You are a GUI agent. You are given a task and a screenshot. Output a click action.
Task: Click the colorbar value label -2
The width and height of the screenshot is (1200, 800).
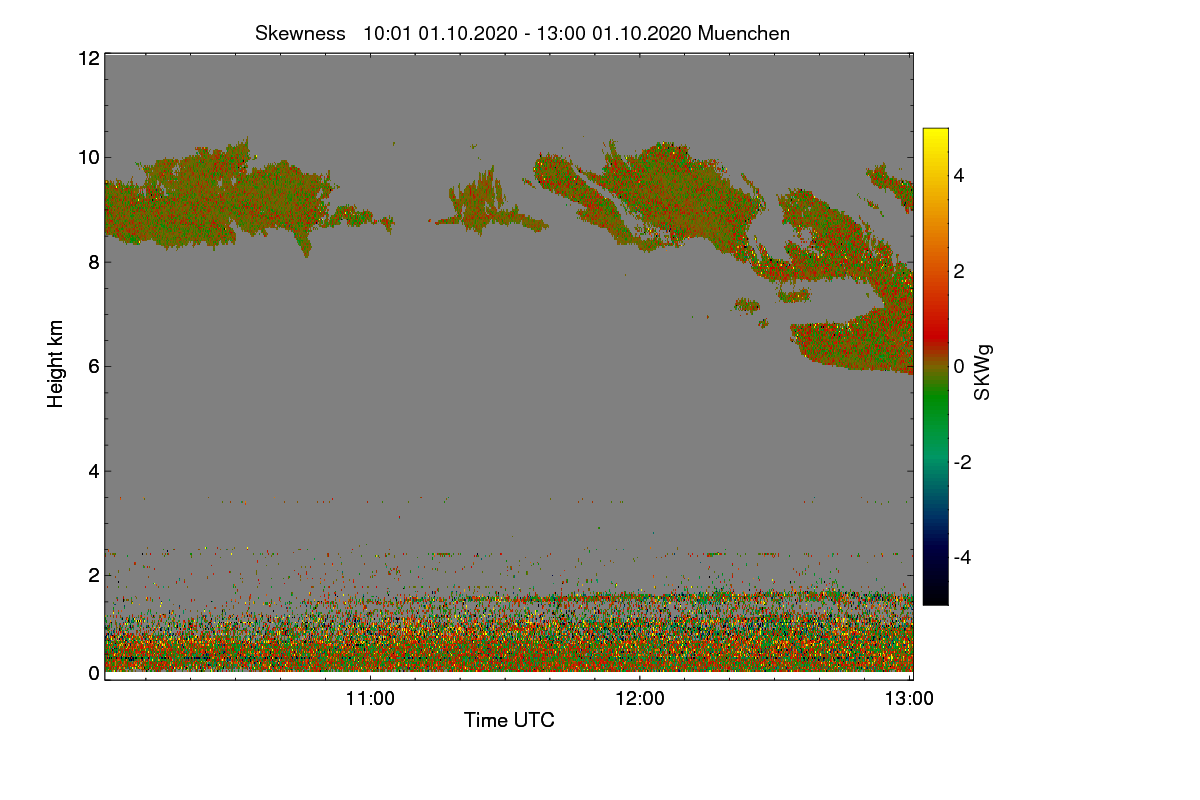tap(962, 462)
